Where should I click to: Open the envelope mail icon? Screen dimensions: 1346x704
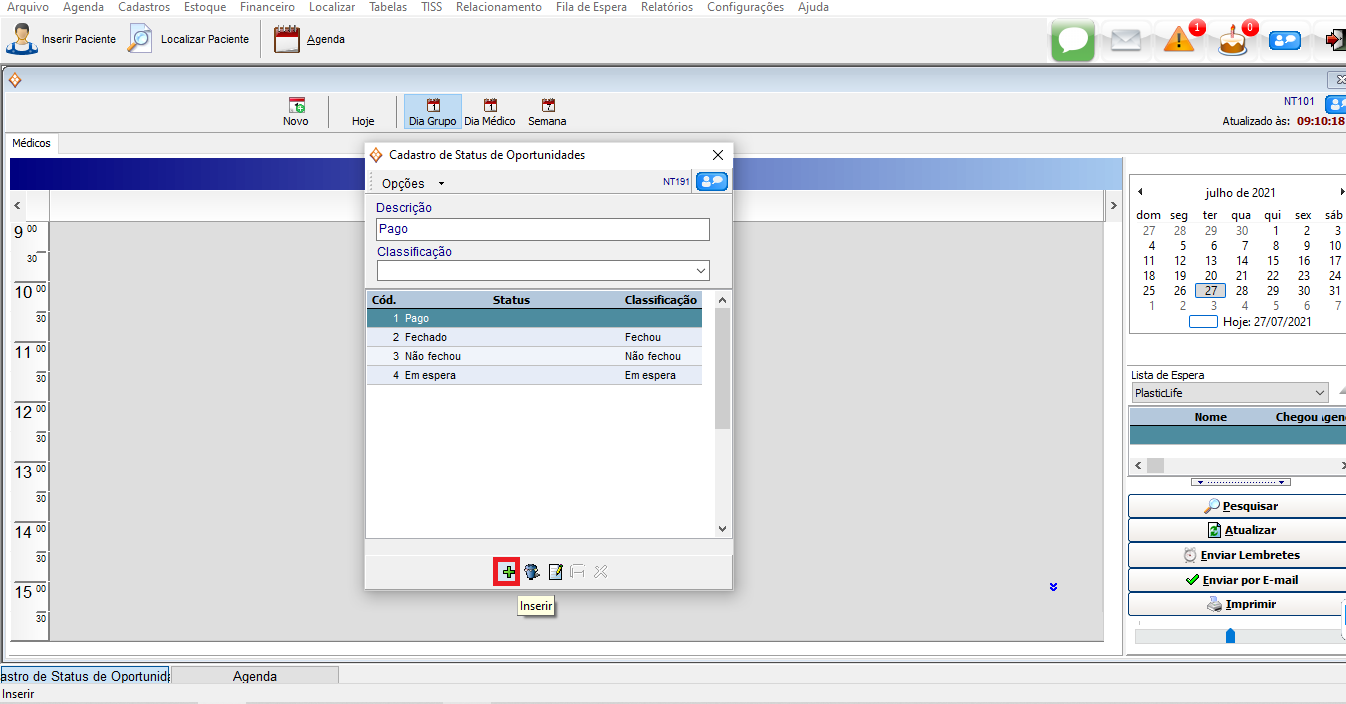1125,40
